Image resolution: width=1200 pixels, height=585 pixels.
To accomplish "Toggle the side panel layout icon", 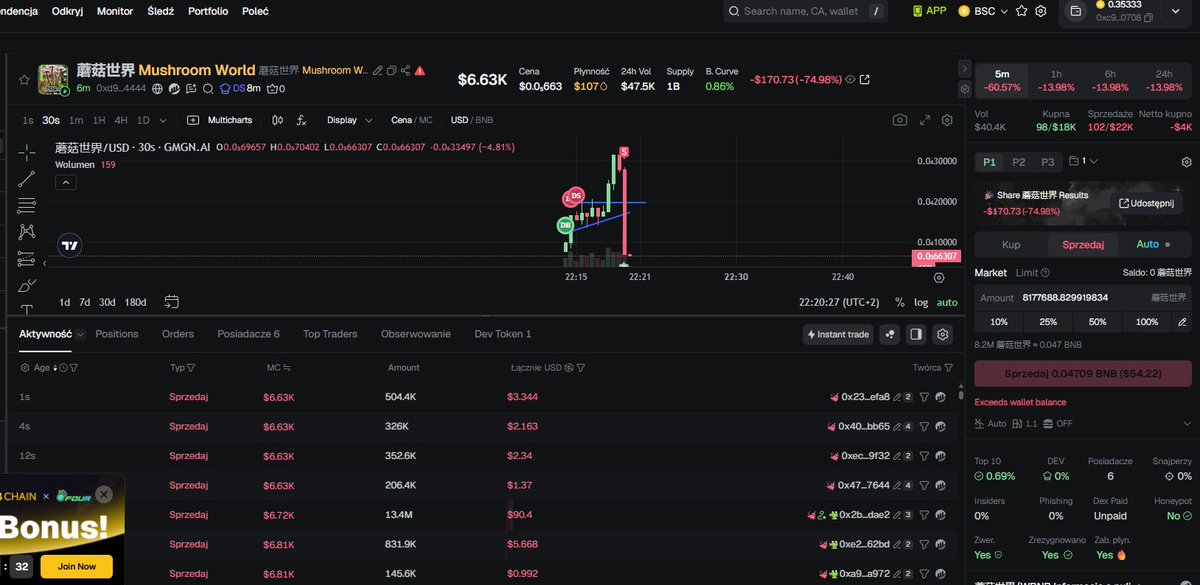I will [x=916, y=334].
